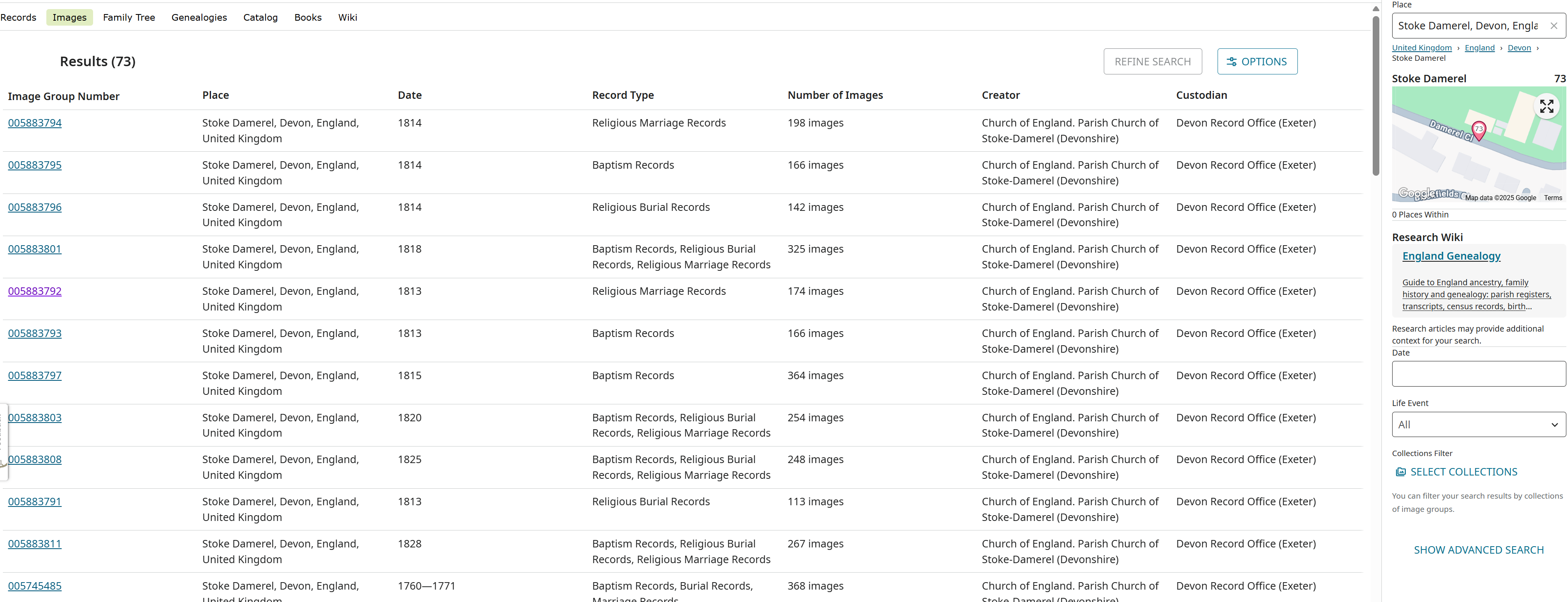The width and height of the screenshot is (1568, 602).
Task: Open the England Genealogy wiki article
Action: pyautogui.click(x=1451, y=256)
